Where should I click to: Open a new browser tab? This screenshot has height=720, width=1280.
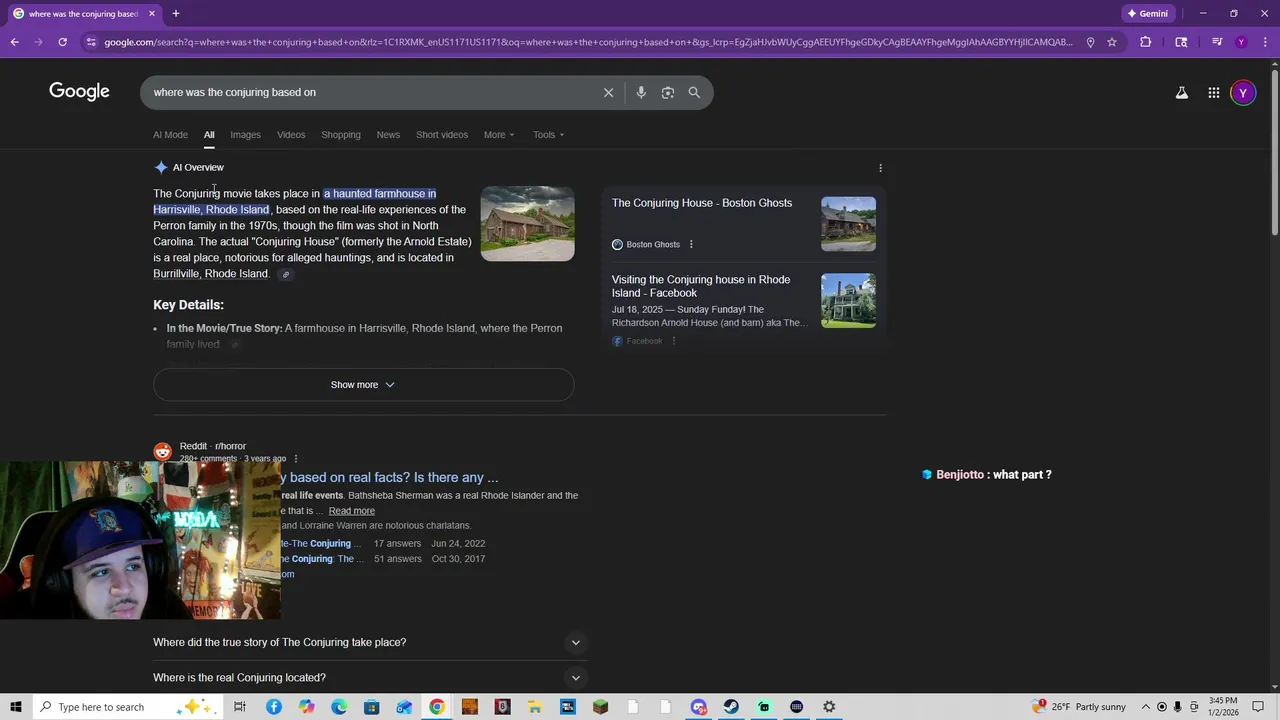click(x=176, y=13)
